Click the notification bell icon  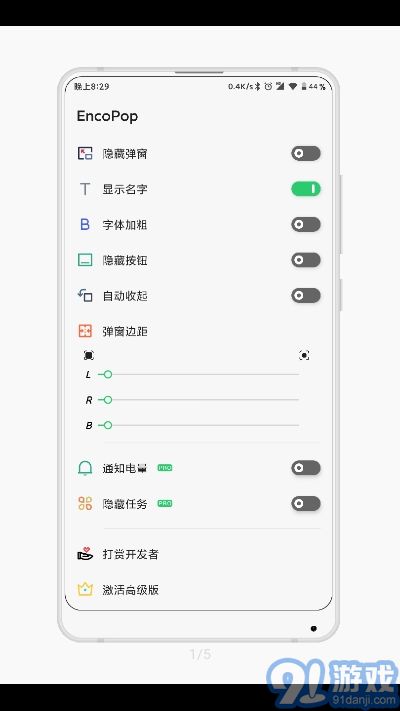[x=85, y=468]
